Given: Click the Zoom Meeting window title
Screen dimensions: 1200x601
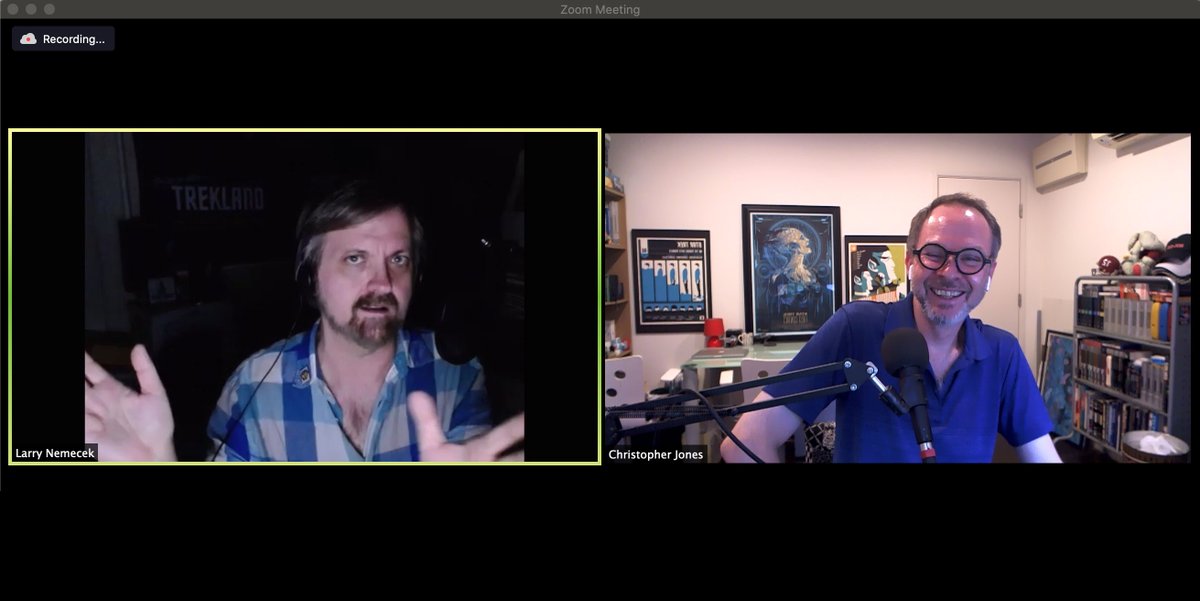Looking at the screenshot, I should coord(600,9).
